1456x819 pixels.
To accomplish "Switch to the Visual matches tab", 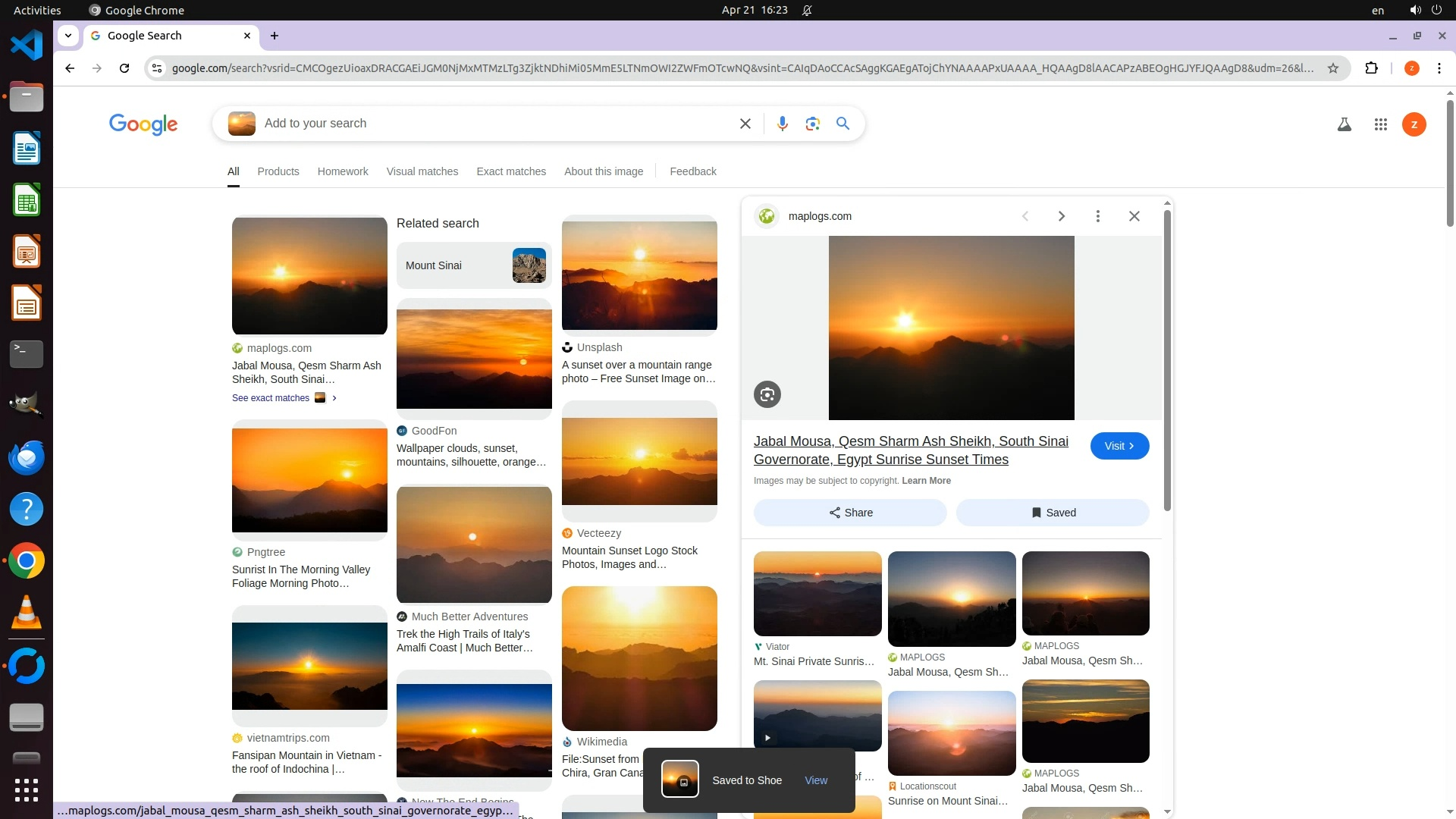I will (x=422, y=171).
